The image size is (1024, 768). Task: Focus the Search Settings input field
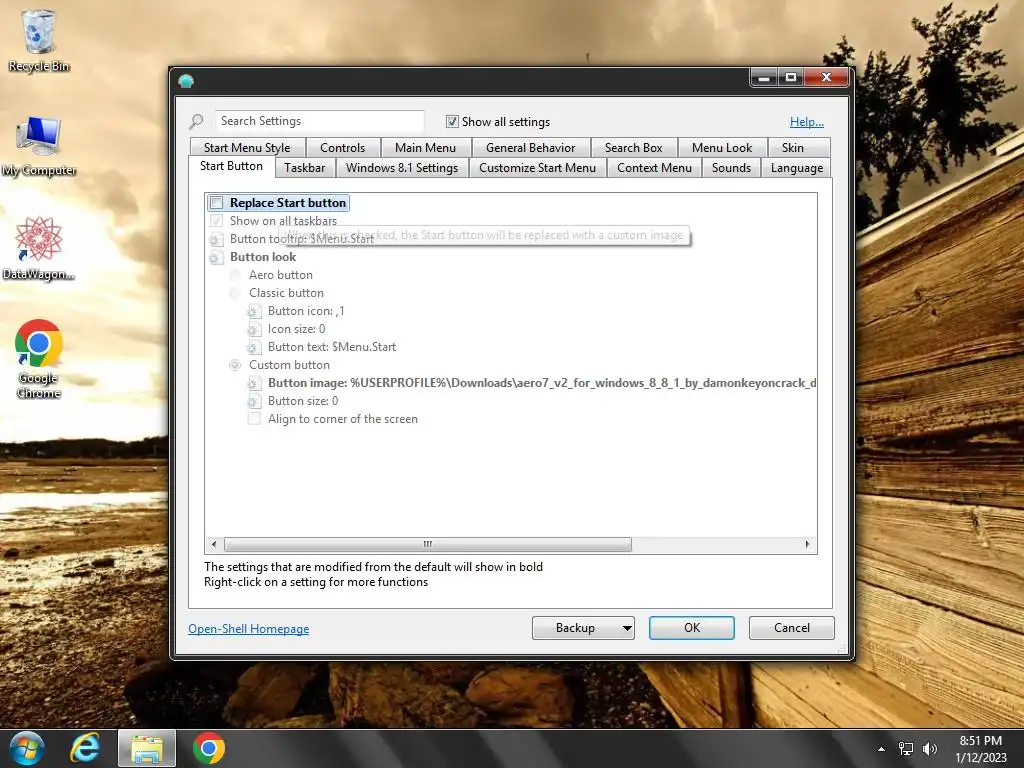pos(320,121)
